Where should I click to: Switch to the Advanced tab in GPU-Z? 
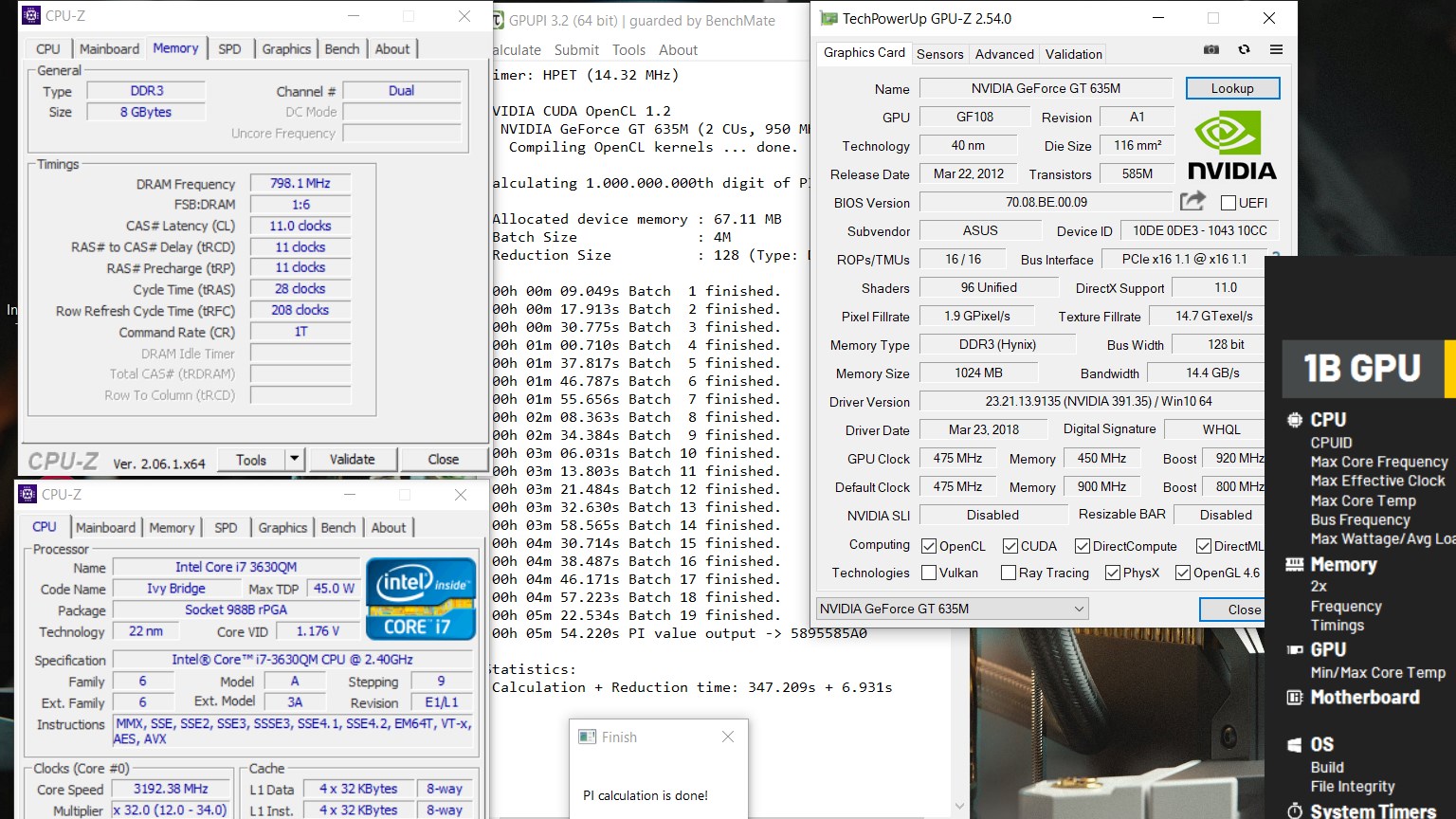pos(1005,54)
